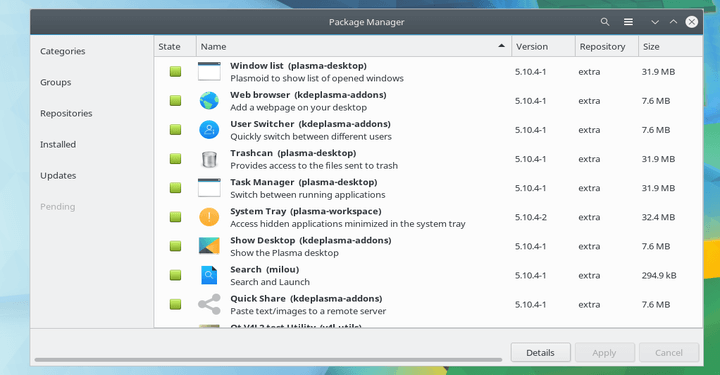Screen dimensions: 720x375
Task: Click the horizontal scrollbar at bottom
Action: pyautogui.click(x=268, y=360)
